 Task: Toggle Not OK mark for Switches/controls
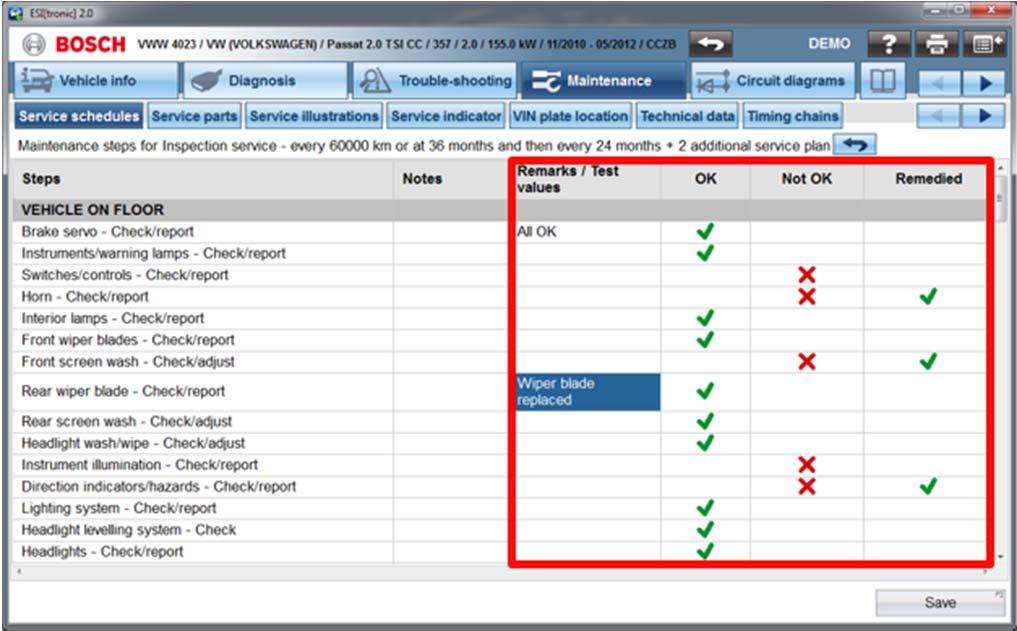click(807, 275)
